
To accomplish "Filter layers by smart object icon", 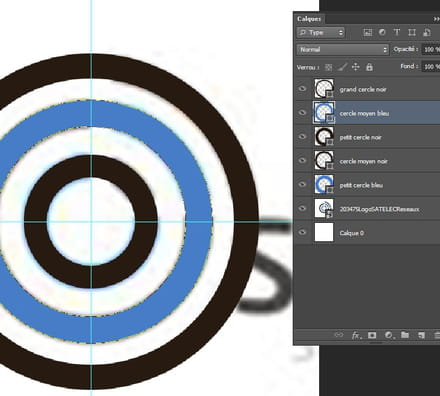I will coord(427,32).
